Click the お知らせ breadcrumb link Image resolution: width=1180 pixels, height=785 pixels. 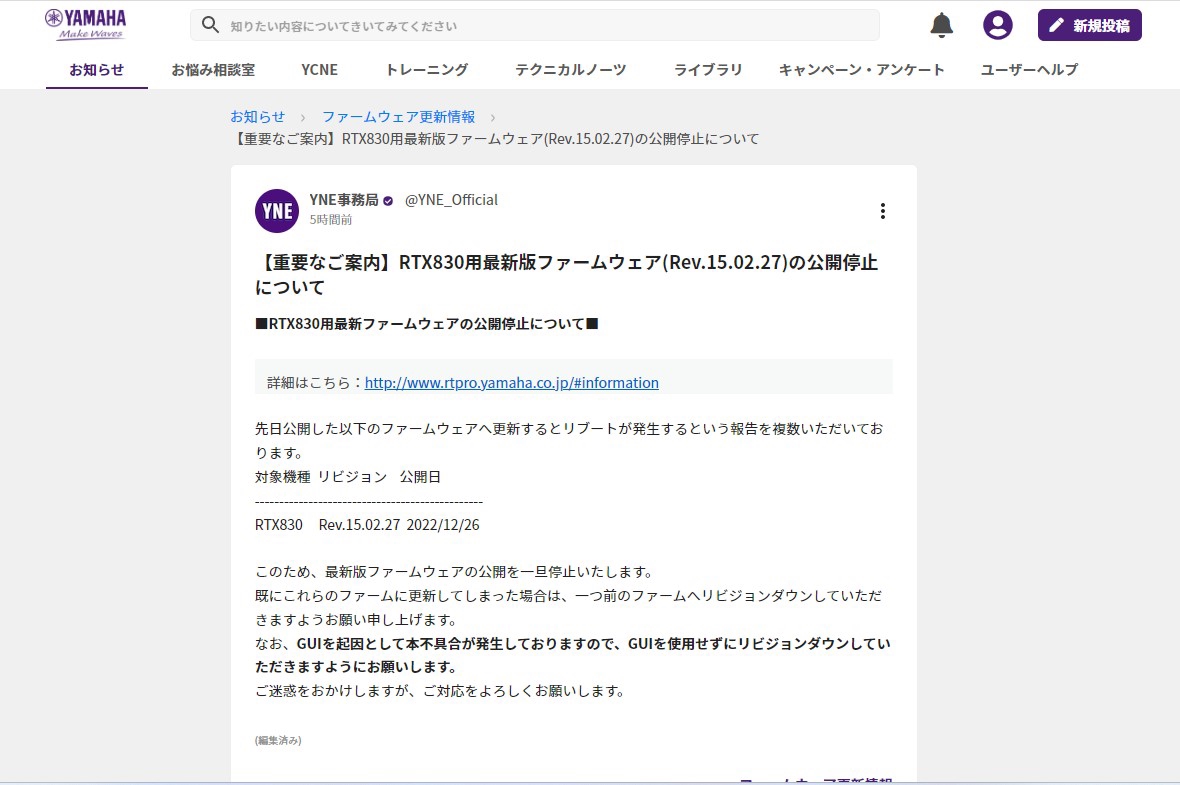tap(258, 117)
